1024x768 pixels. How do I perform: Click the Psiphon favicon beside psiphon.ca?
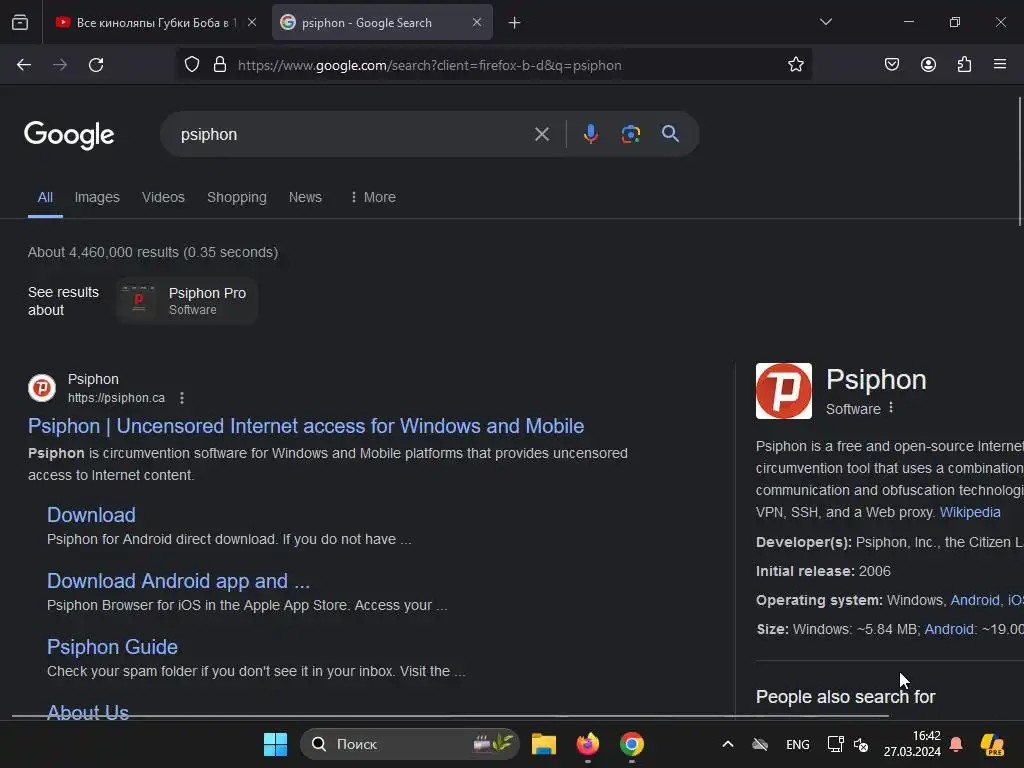point(42,388)
